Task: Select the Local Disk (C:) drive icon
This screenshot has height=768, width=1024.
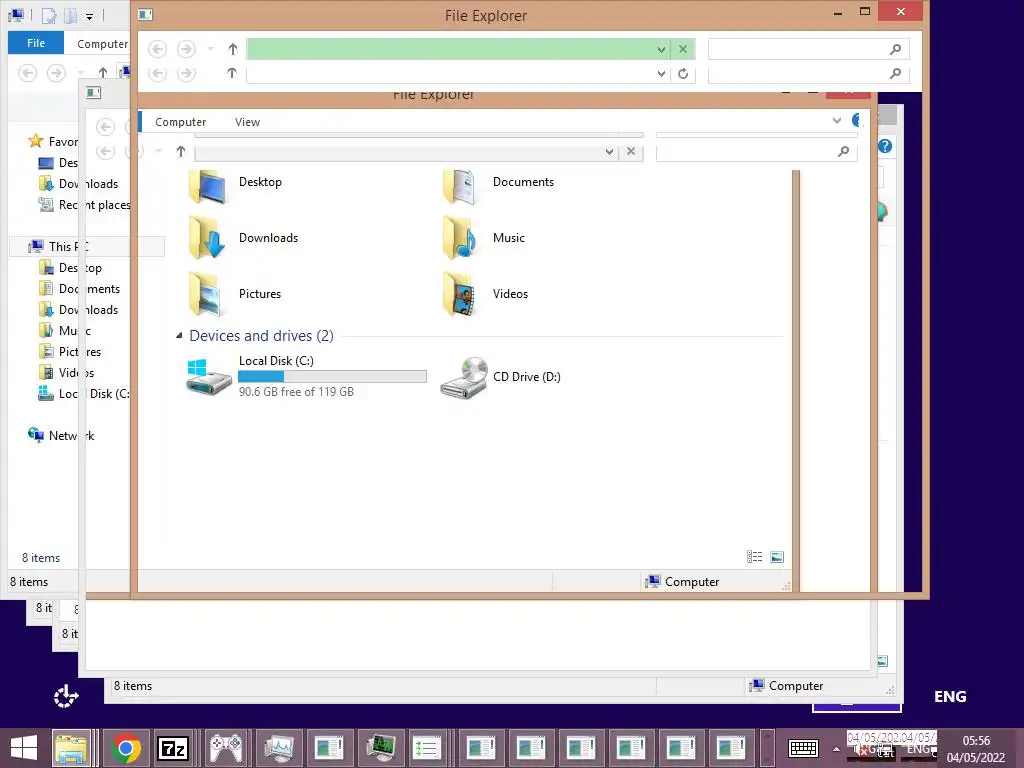Action: 208,377
